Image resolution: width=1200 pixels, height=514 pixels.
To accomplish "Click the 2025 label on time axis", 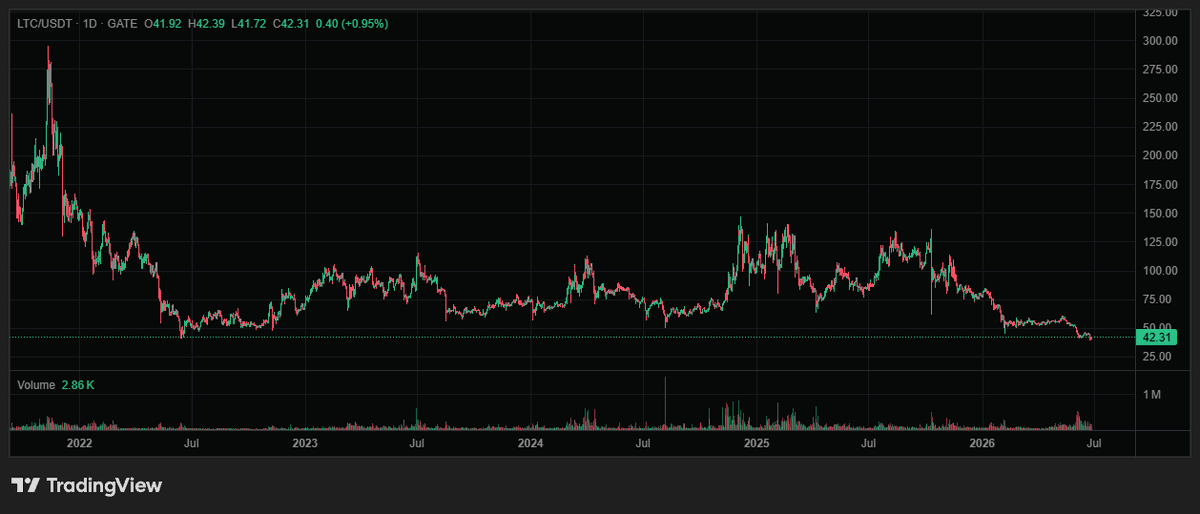I will click(757, 443).
